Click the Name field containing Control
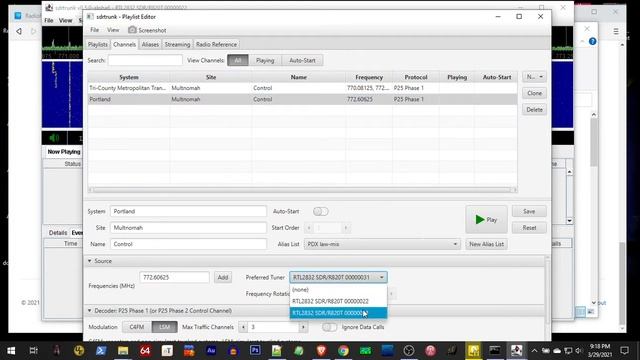 188,244
